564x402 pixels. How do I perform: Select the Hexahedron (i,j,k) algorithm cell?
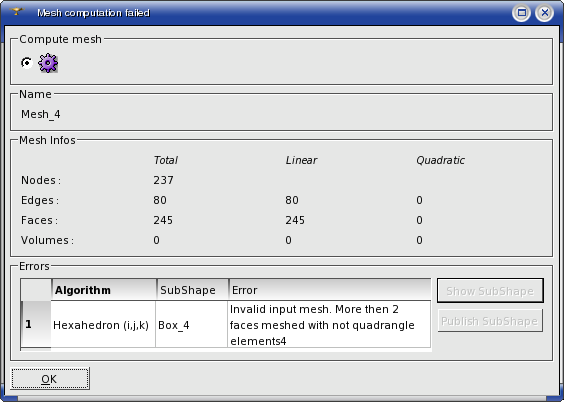click(x=103, y=324)
